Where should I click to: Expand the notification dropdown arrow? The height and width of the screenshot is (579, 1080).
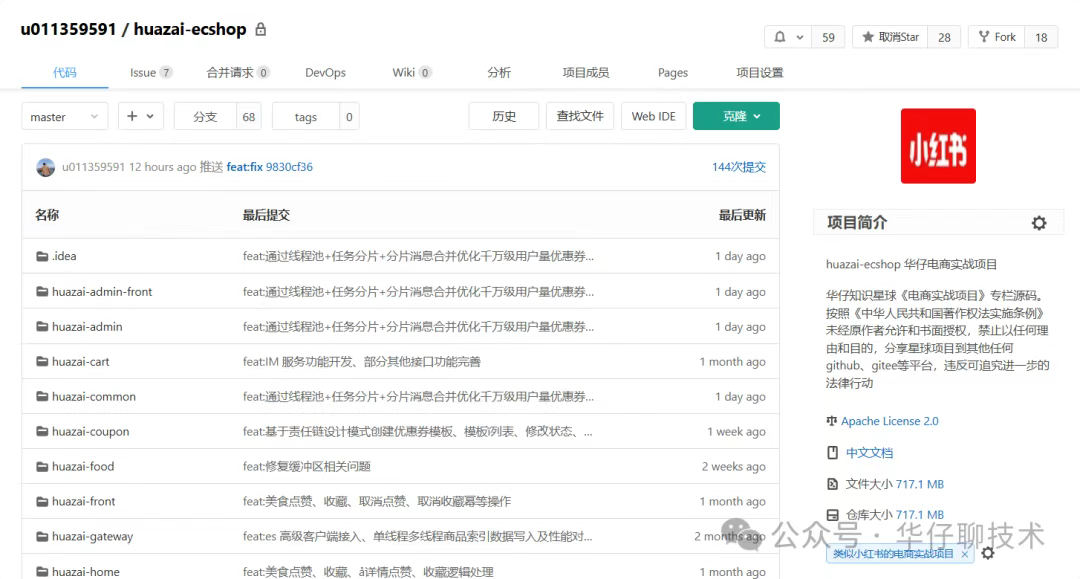click(x=800, y=37)
